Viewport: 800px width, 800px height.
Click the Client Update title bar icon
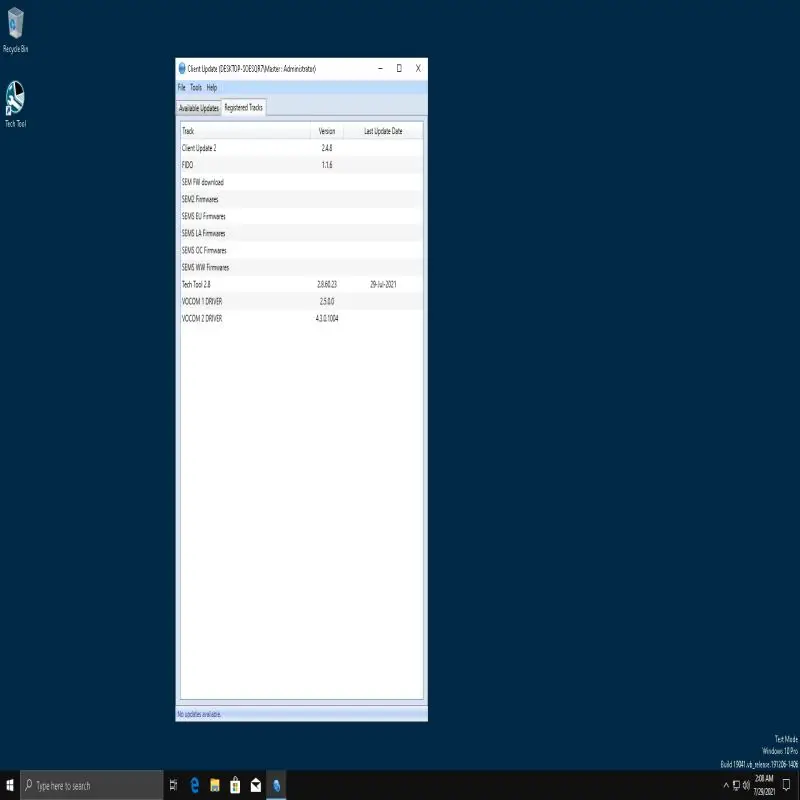[x=182, y=68]
